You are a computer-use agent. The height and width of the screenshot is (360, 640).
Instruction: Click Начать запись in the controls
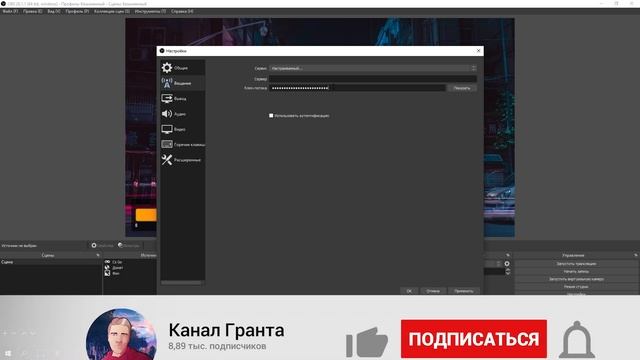pyautogui.click(x=576, y=271)
